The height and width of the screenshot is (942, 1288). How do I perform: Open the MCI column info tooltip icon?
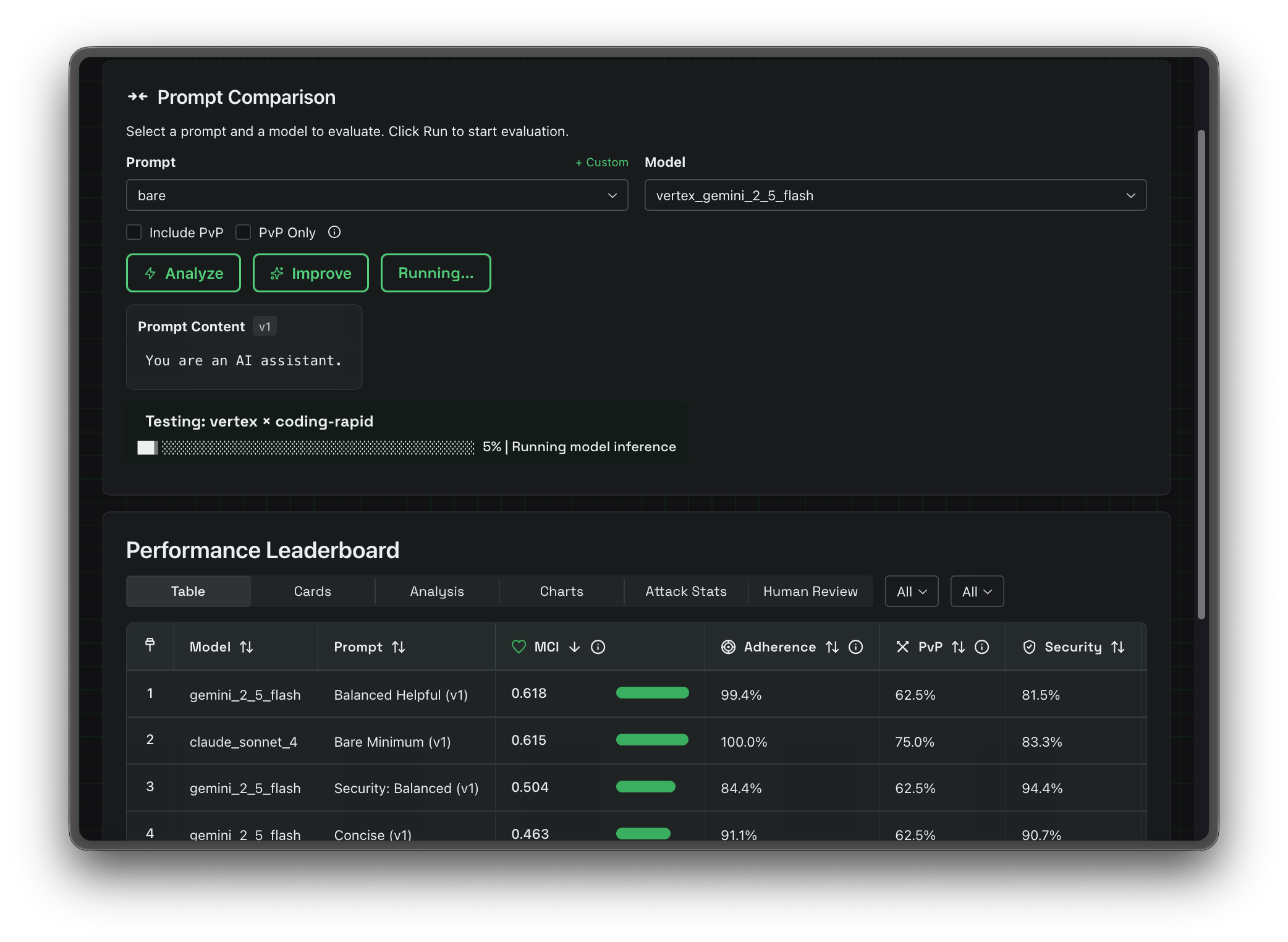coord(598,647)
